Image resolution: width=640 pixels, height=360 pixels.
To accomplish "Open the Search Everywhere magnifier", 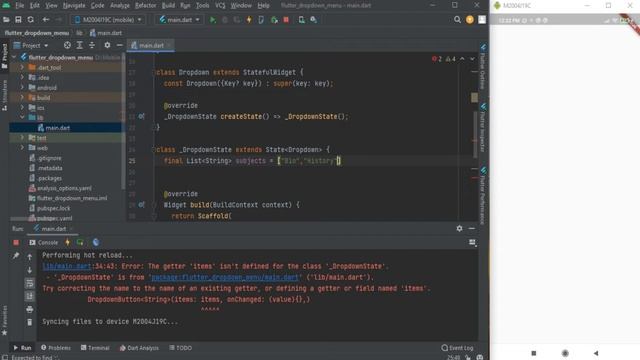I will (x=457, y=20).
